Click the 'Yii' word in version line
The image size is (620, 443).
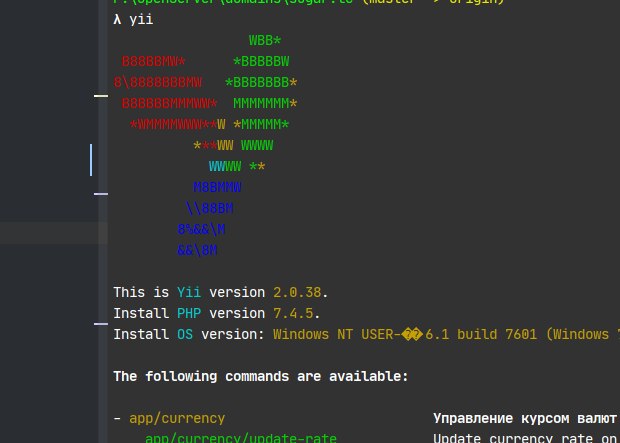(x=189, y=292)
